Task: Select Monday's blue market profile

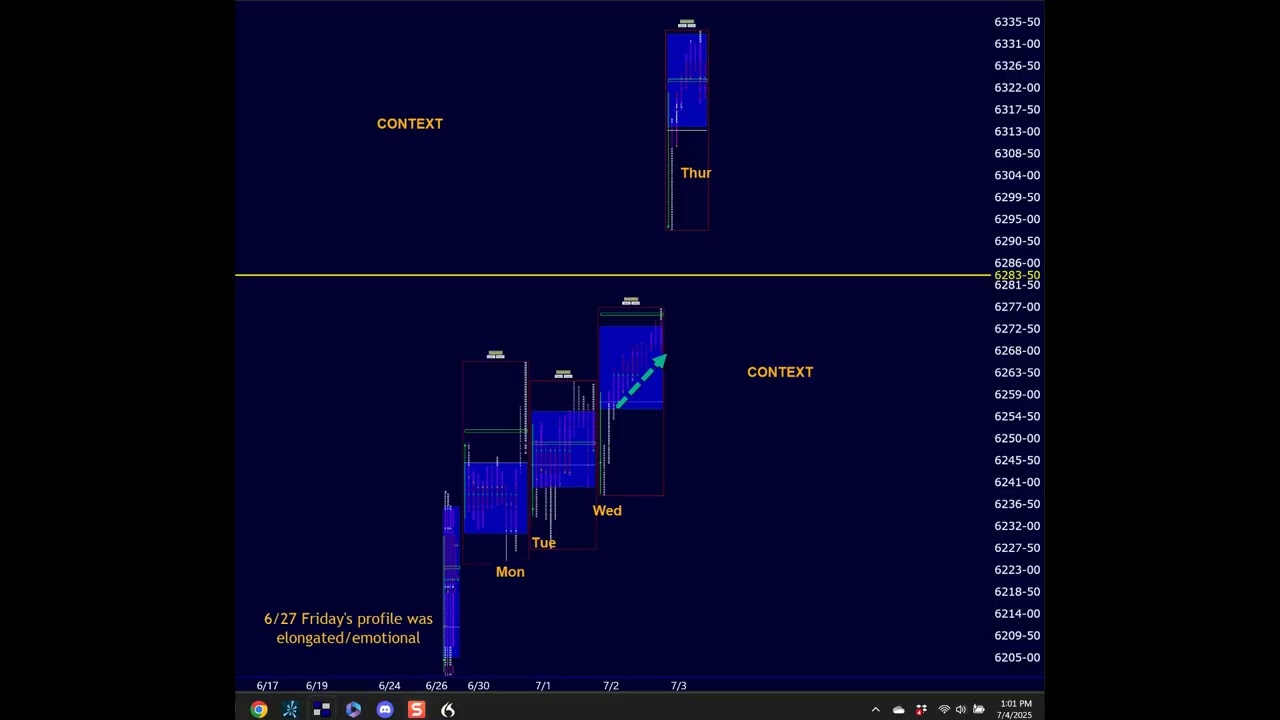Action: (x=495, y=497)
